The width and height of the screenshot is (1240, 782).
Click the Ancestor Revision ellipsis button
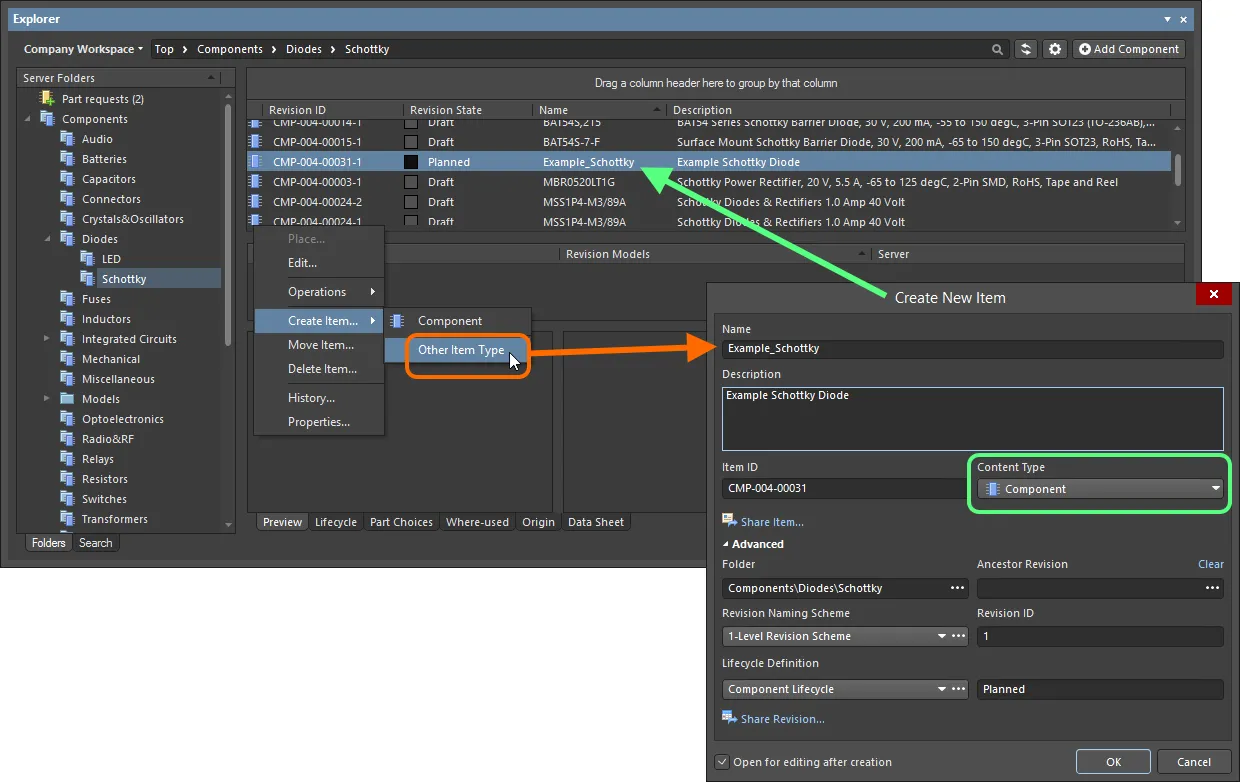(x=1212, y=588)
